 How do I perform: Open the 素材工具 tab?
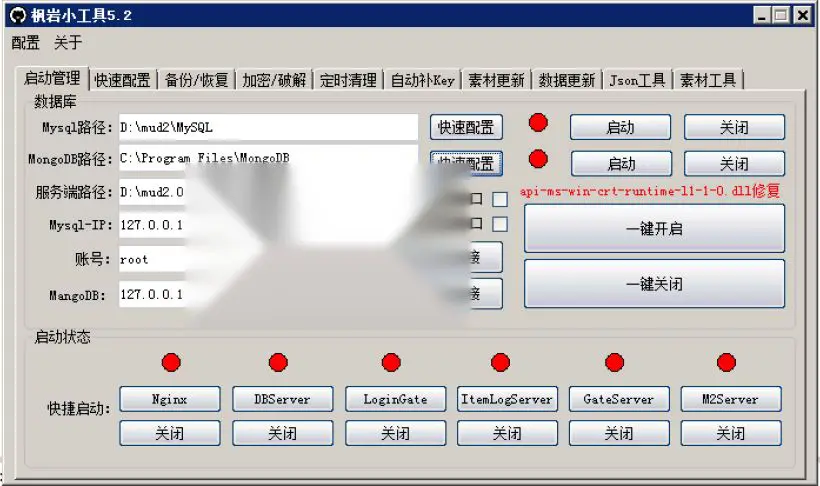click(708, 80)
